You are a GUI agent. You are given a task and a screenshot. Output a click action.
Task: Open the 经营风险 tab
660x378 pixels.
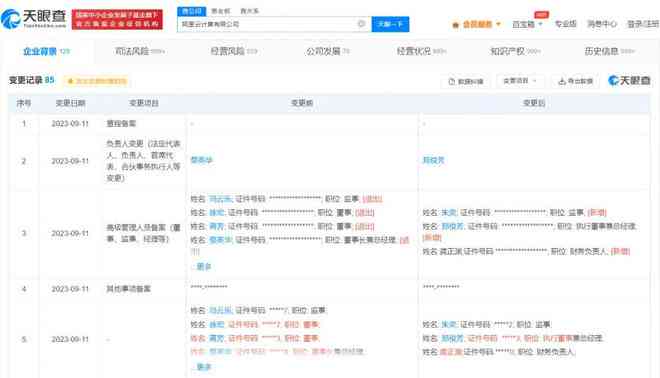pos(234,51)
